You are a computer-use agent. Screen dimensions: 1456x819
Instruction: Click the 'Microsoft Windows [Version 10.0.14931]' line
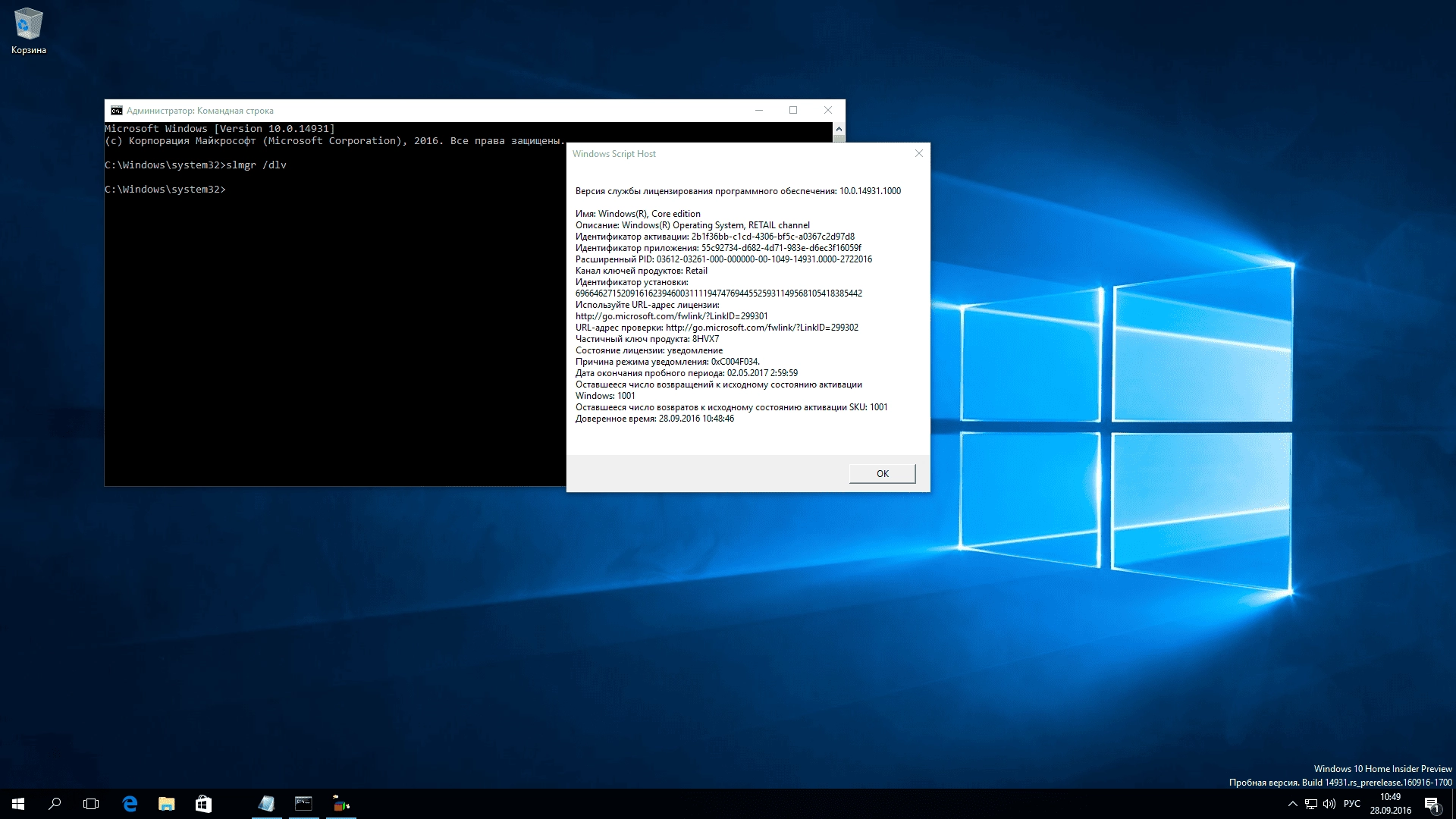(x=220, y=129)
